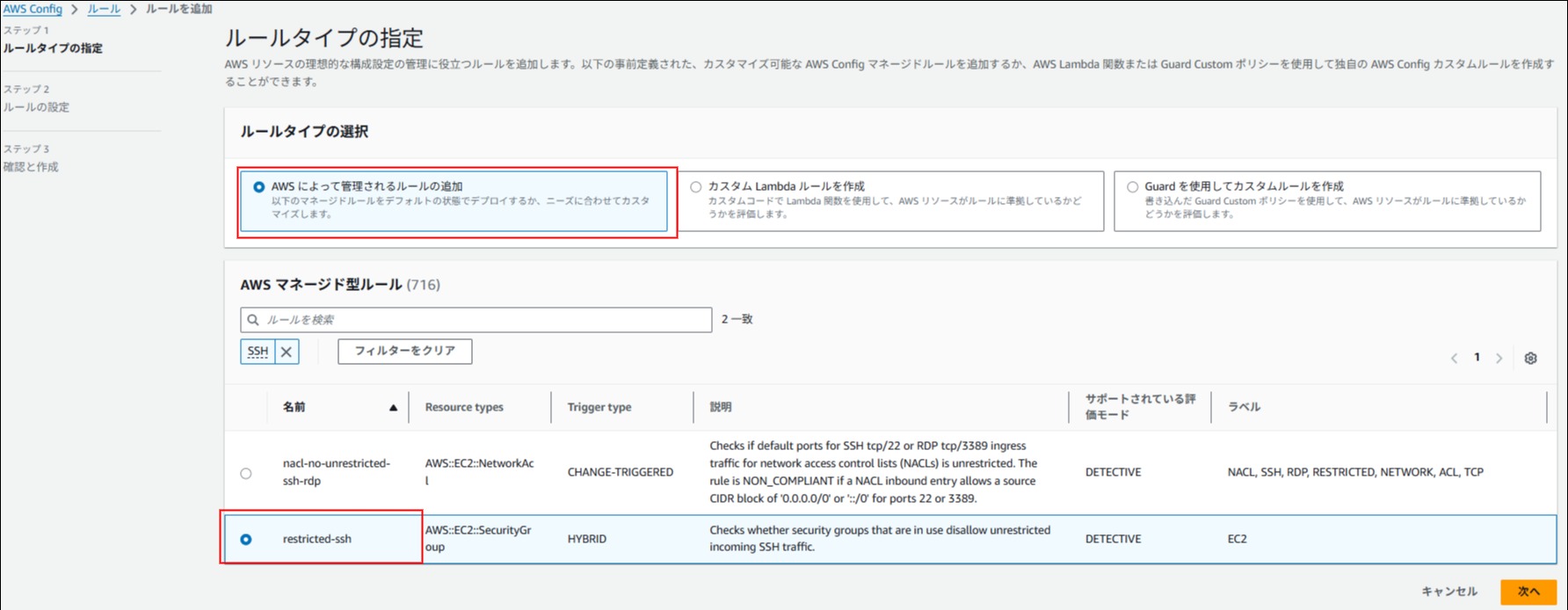This screenshot has width=1568, height=610.
Task: Click the SSH filter token label
Action: pyautogui.click(x=258, y=352)
